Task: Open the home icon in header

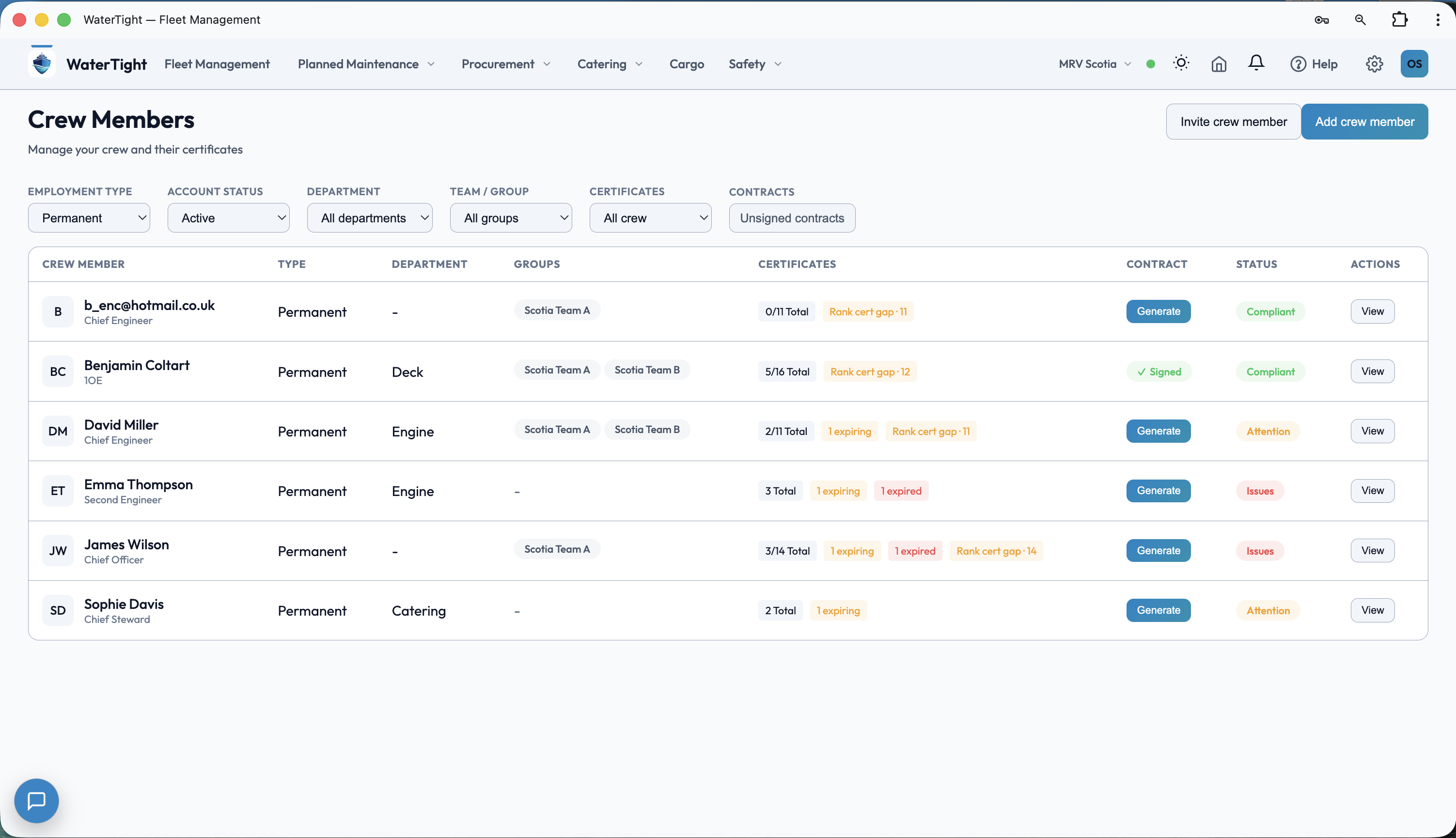Action: click(x=1219, y=64)
